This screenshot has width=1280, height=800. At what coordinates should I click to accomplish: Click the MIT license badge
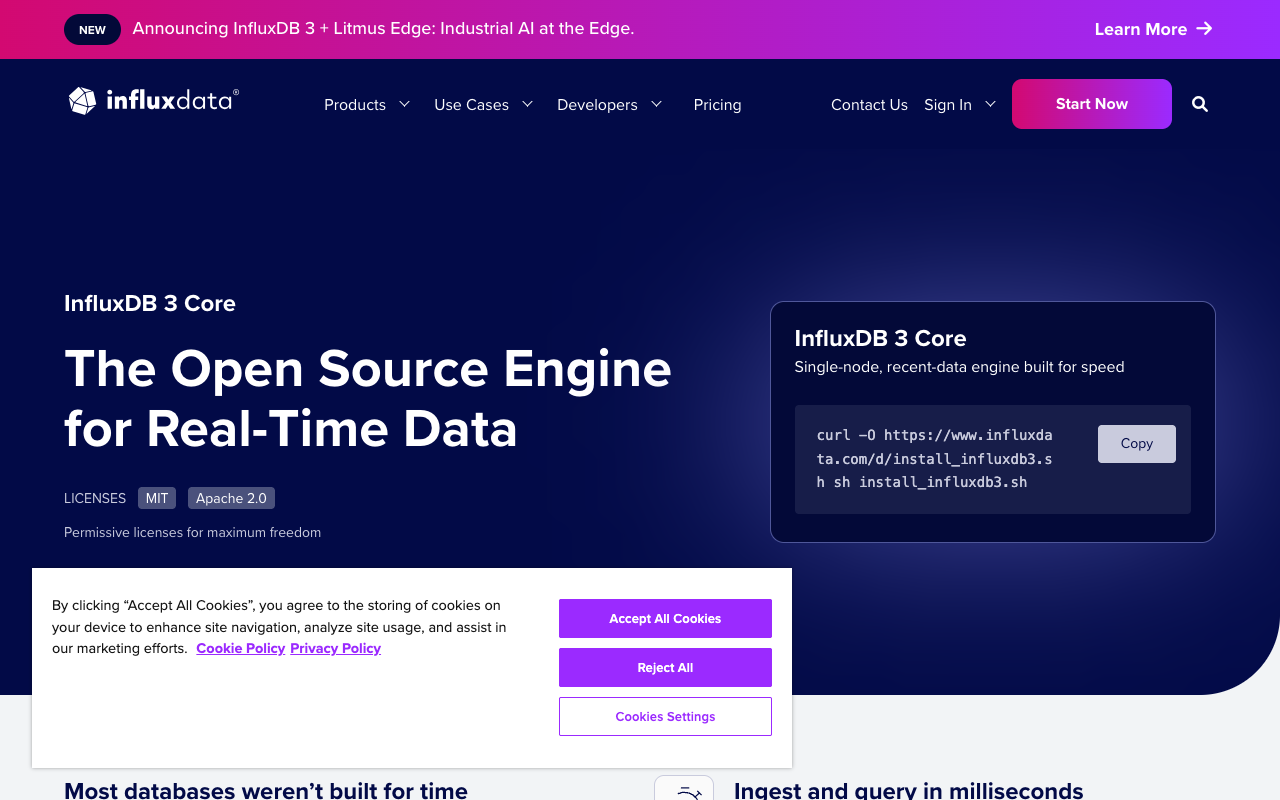click(157, 498)
